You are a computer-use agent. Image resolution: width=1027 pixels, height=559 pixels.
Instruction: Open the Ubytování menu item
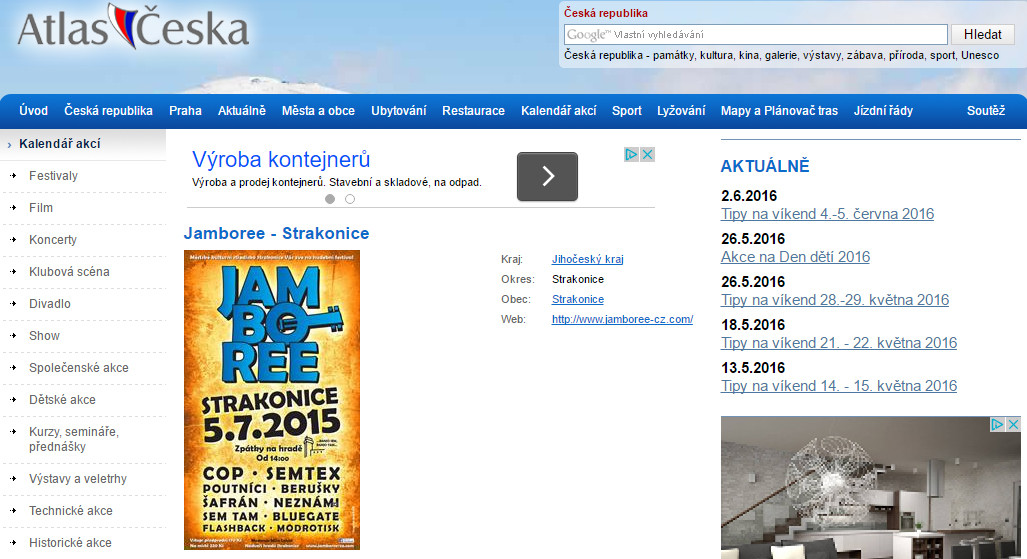[399, 111]
